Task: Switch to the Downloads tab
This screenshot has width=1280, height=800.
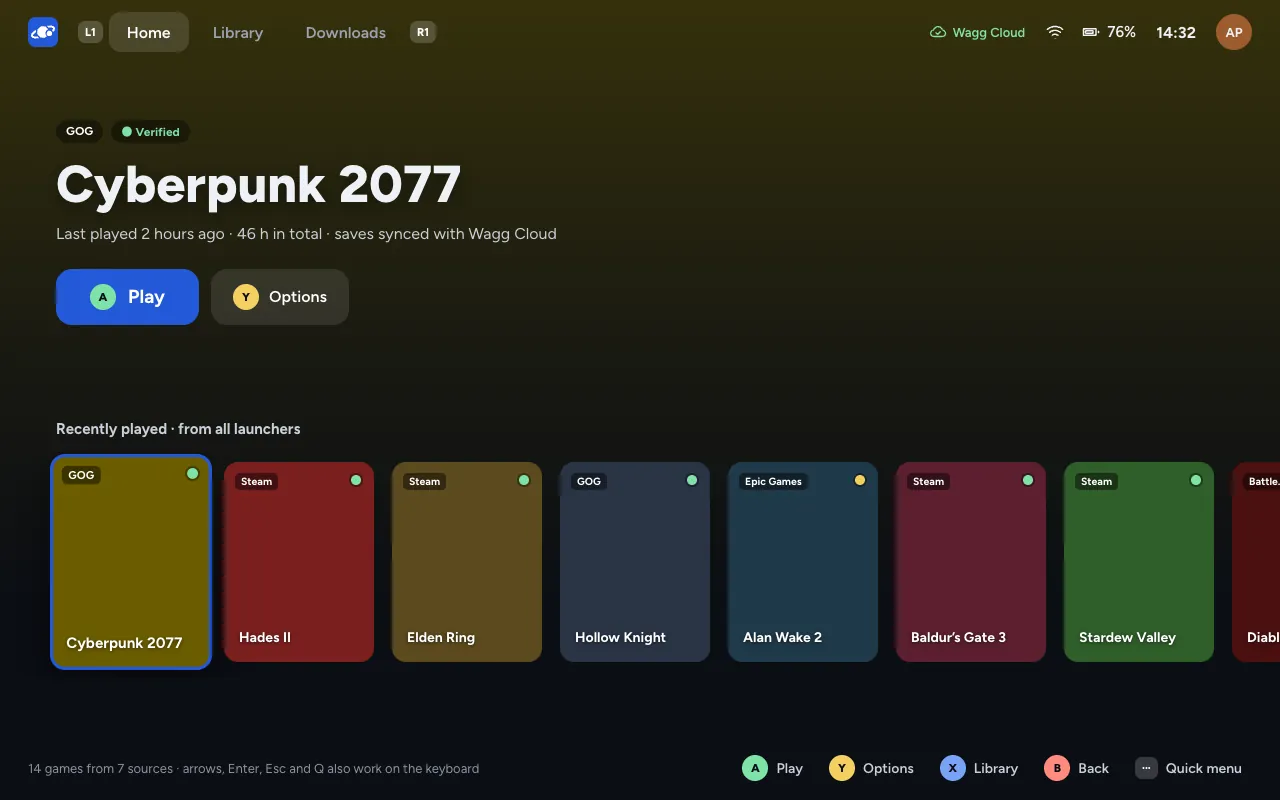Action: 346,32
